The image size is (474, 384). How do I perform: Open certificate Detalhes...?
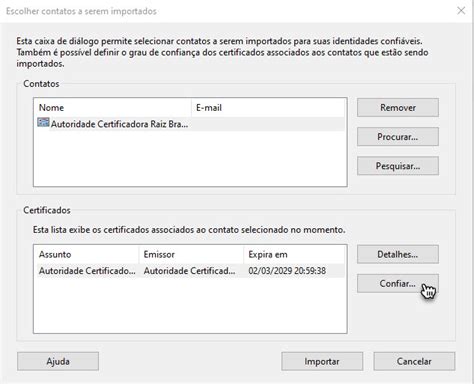point(398,254)
